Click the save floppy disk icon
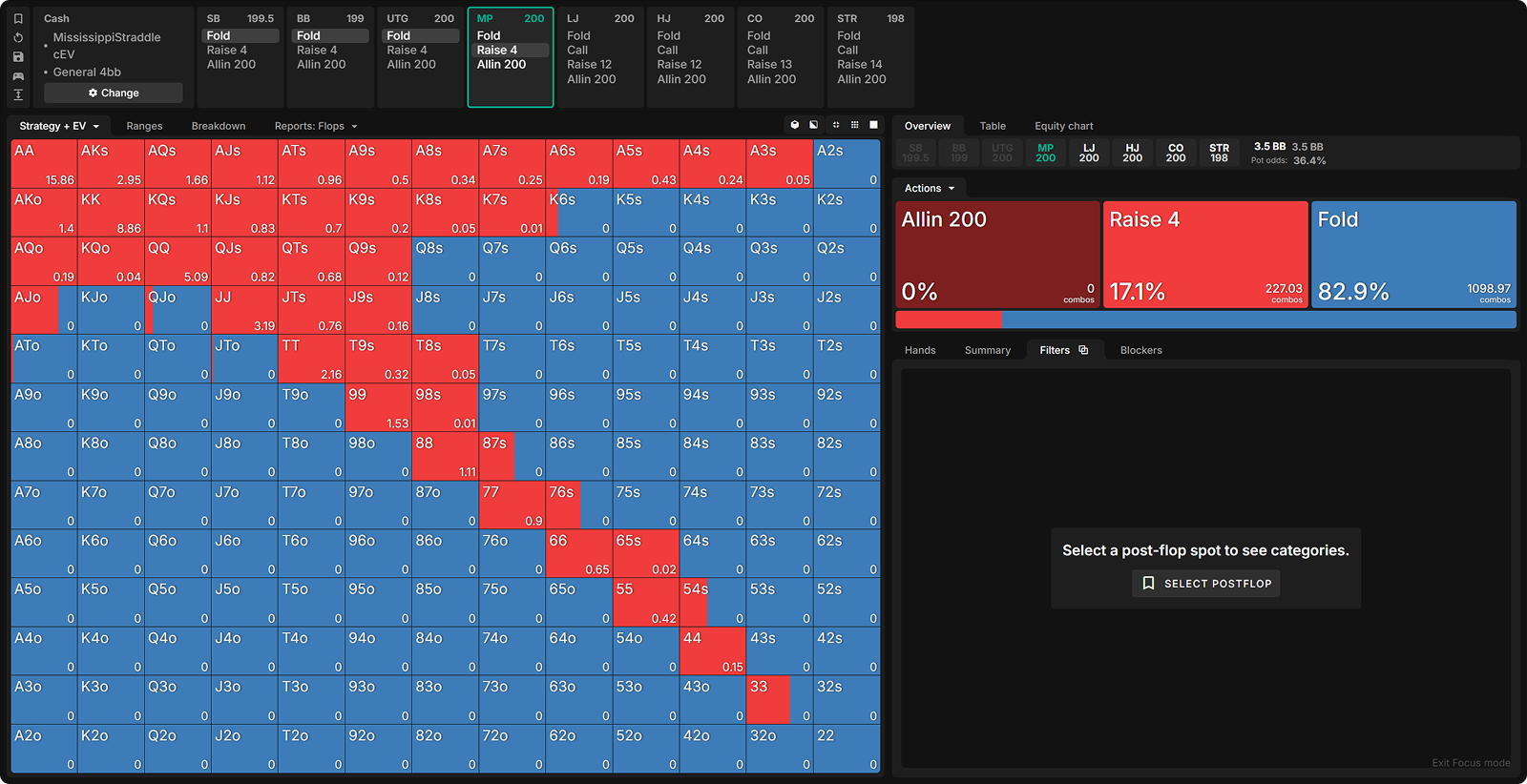 (x=18, y=57)
